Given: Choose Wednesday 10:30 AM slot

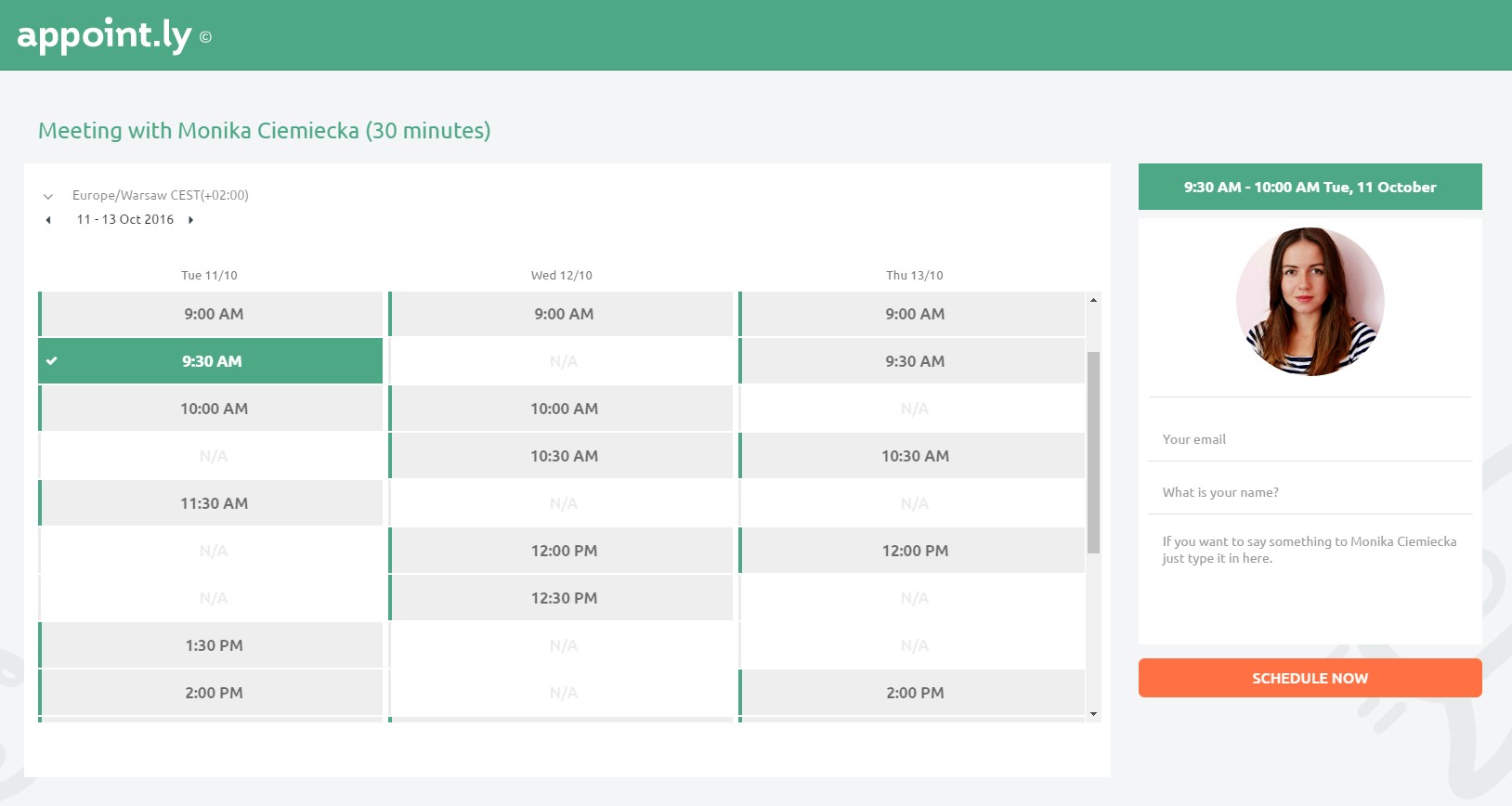Looking at the screenshot, I should 564,456.
